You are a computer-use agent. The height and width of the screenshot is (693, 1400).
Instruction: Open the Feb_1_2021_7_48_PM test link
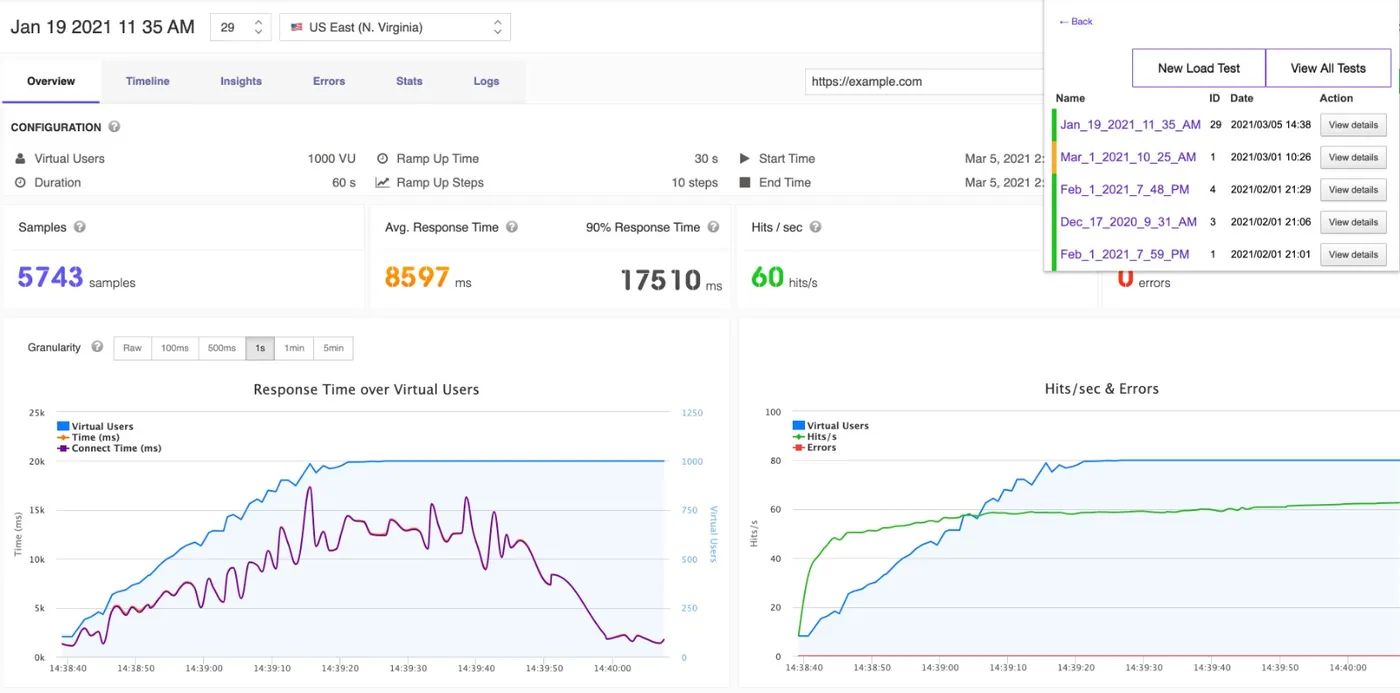pyautogui.click(x=1124, y=189)
